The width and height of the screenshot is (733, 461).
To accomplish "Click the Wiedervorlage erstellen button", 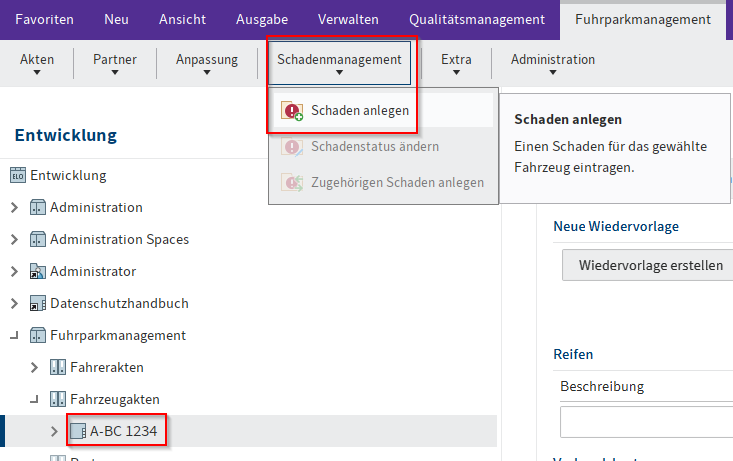I will (x=647, y=265).
